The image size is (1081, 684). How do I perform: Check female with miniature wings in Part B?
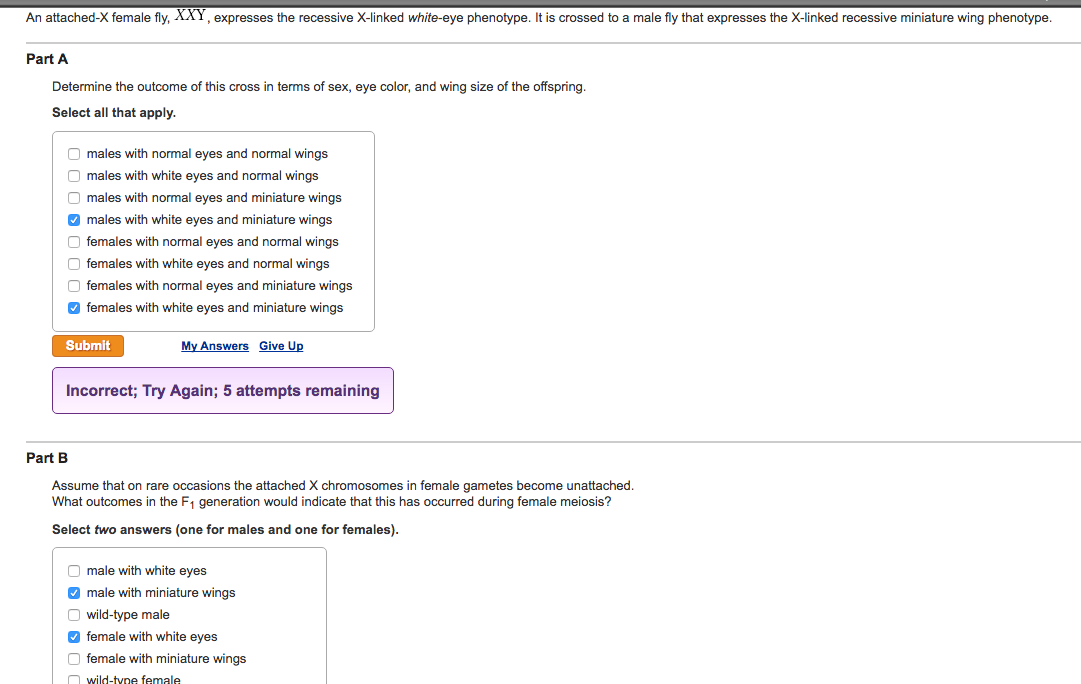click(x=74, y=659)
